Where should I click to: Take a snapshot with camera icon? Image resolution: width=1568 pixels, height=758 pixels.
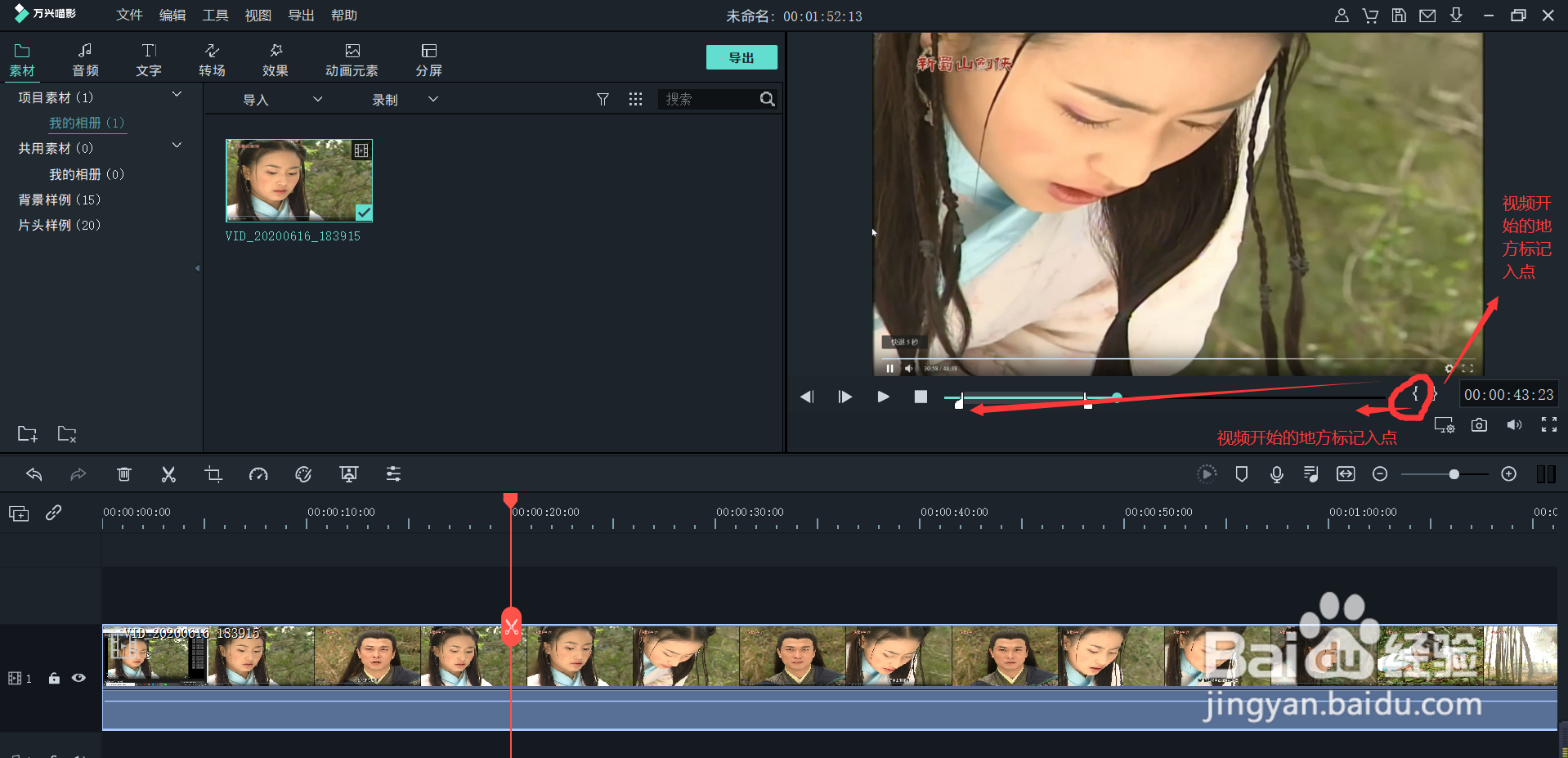[1479, 425]
